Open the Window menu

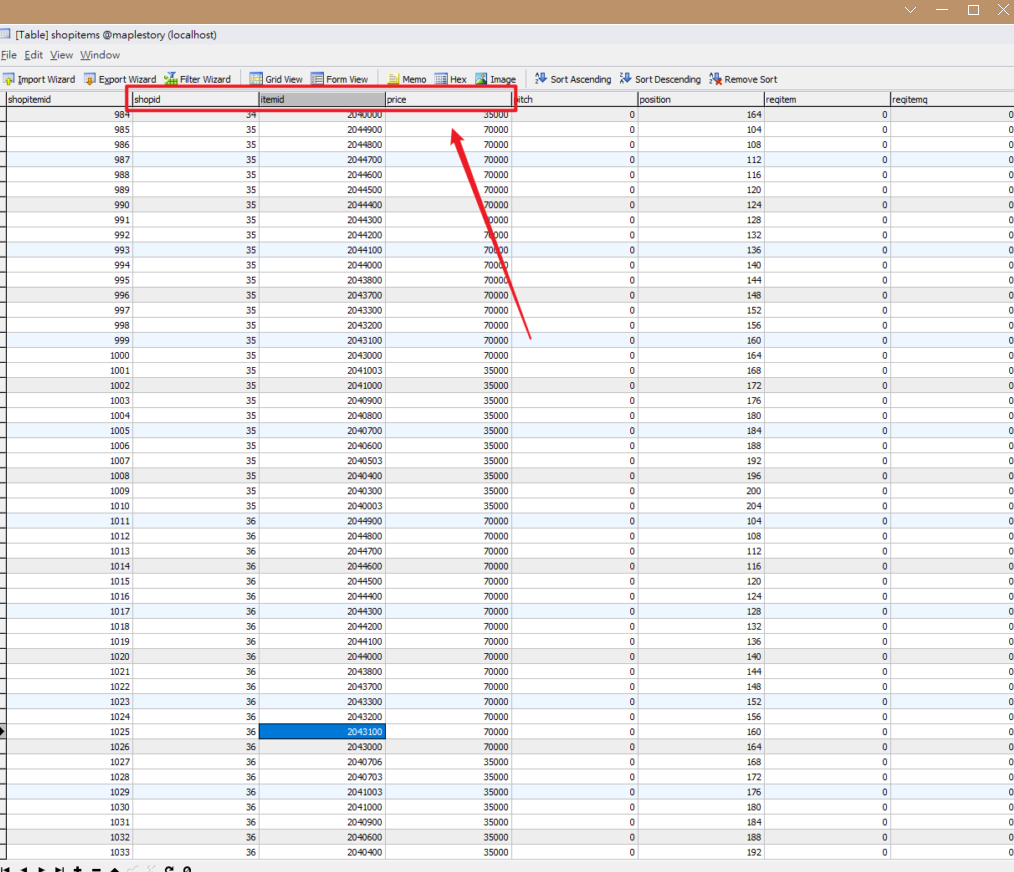[100, 55]
